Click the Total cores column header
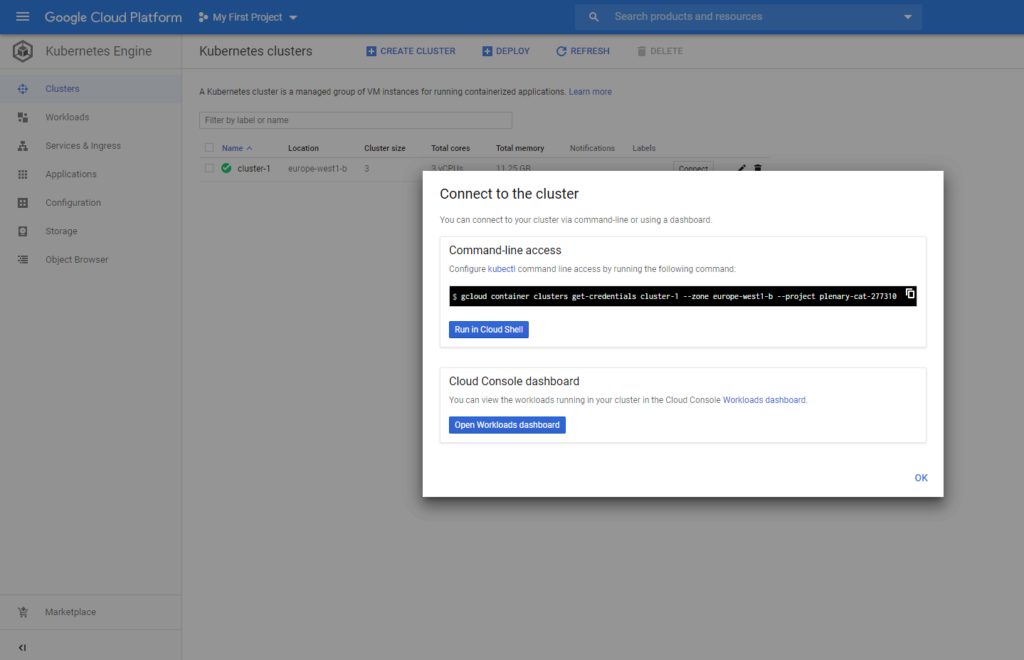This screenshot has height=660, width=1024. point(451,148)
